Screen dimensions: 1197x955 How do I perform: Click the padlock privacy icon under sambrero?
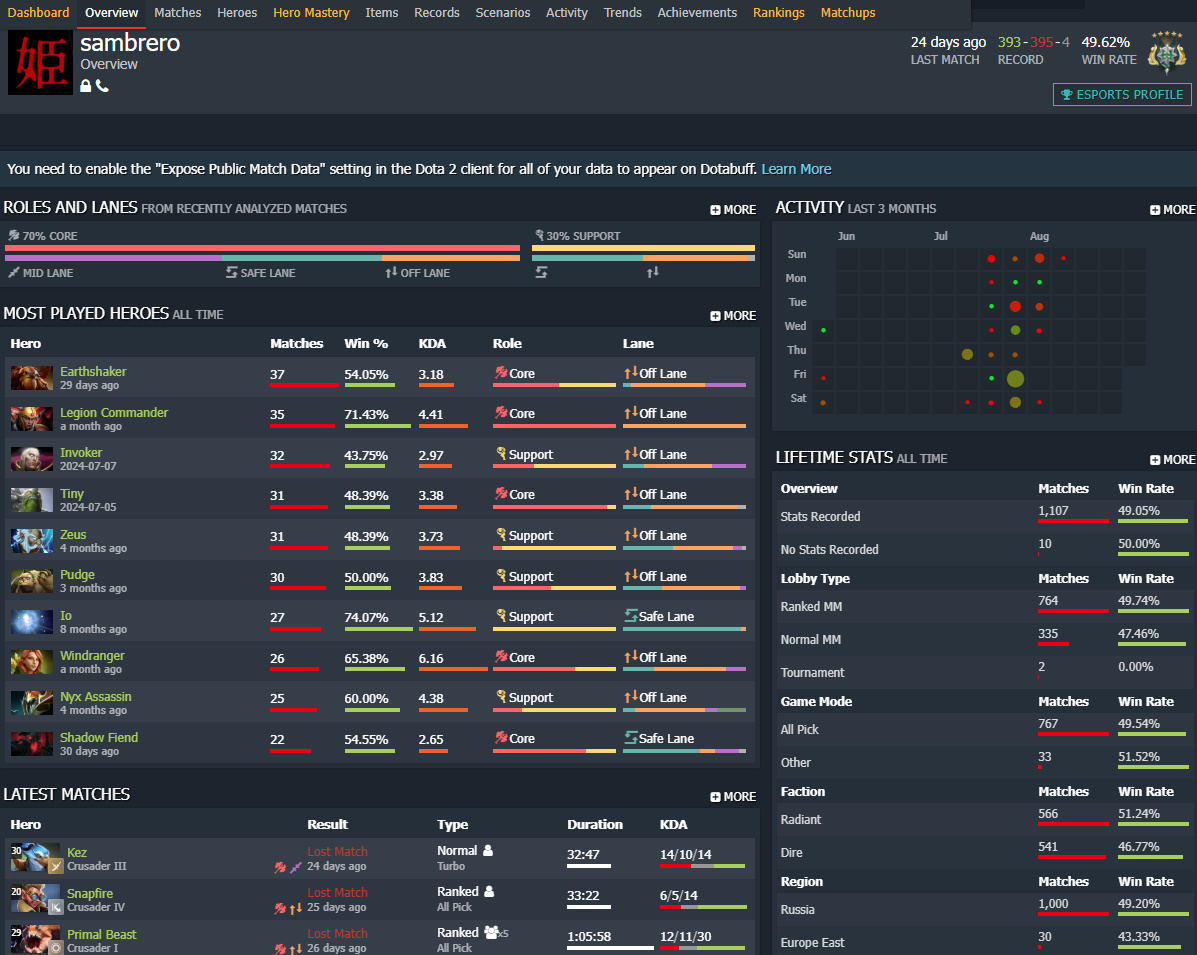pos(86,86)
